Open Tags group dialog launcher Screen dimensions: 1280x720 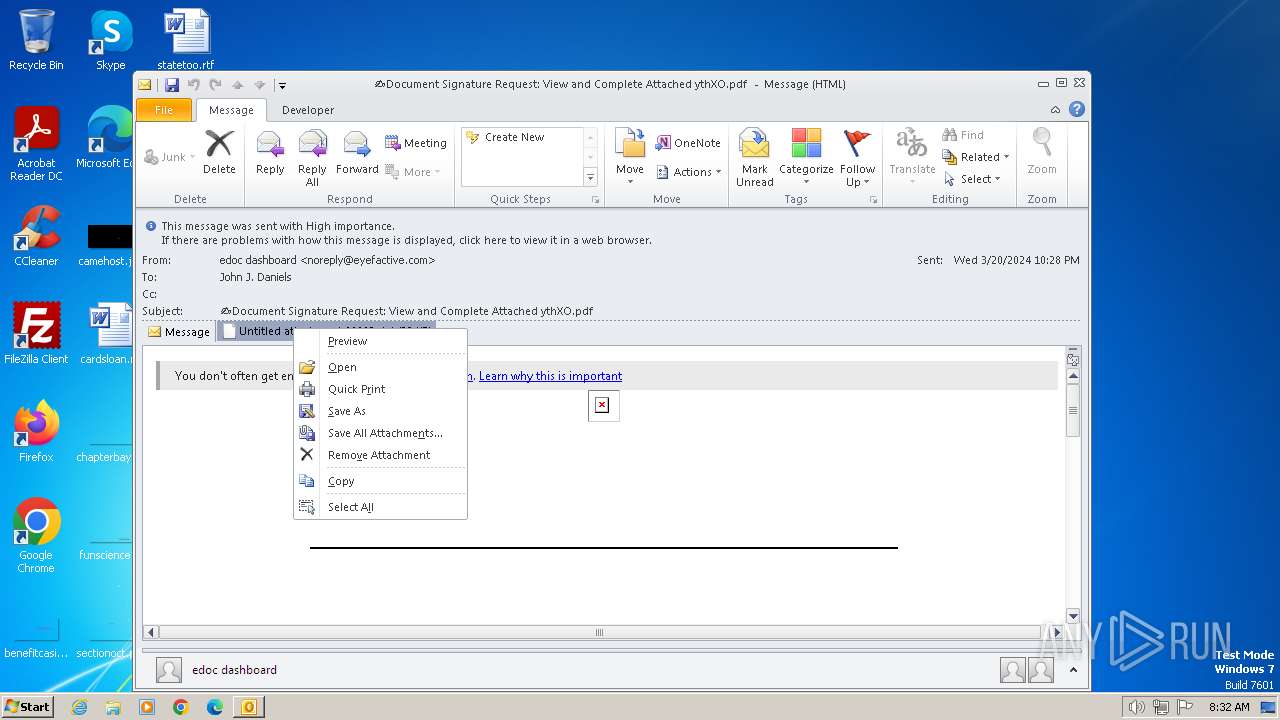pos(873,200)
